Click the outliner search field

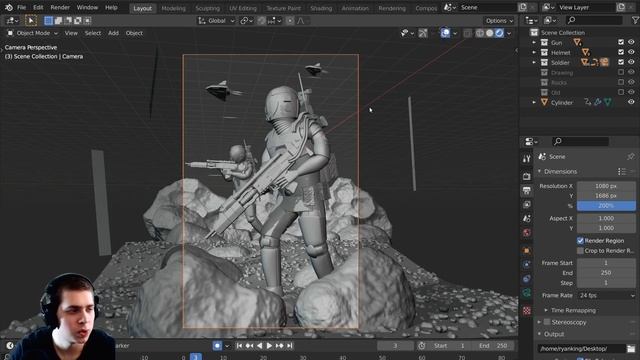pyautogui.click(x=595, y=20)
